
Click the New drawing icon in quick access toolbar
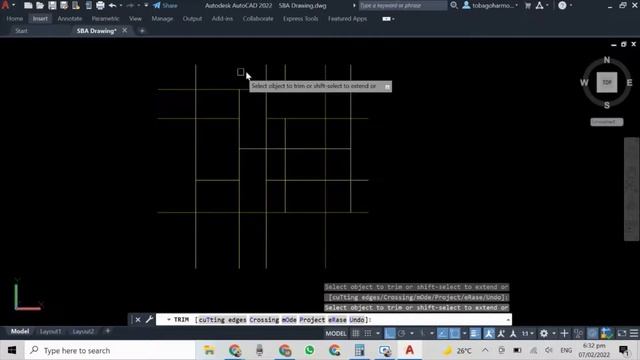coord(28,6)
